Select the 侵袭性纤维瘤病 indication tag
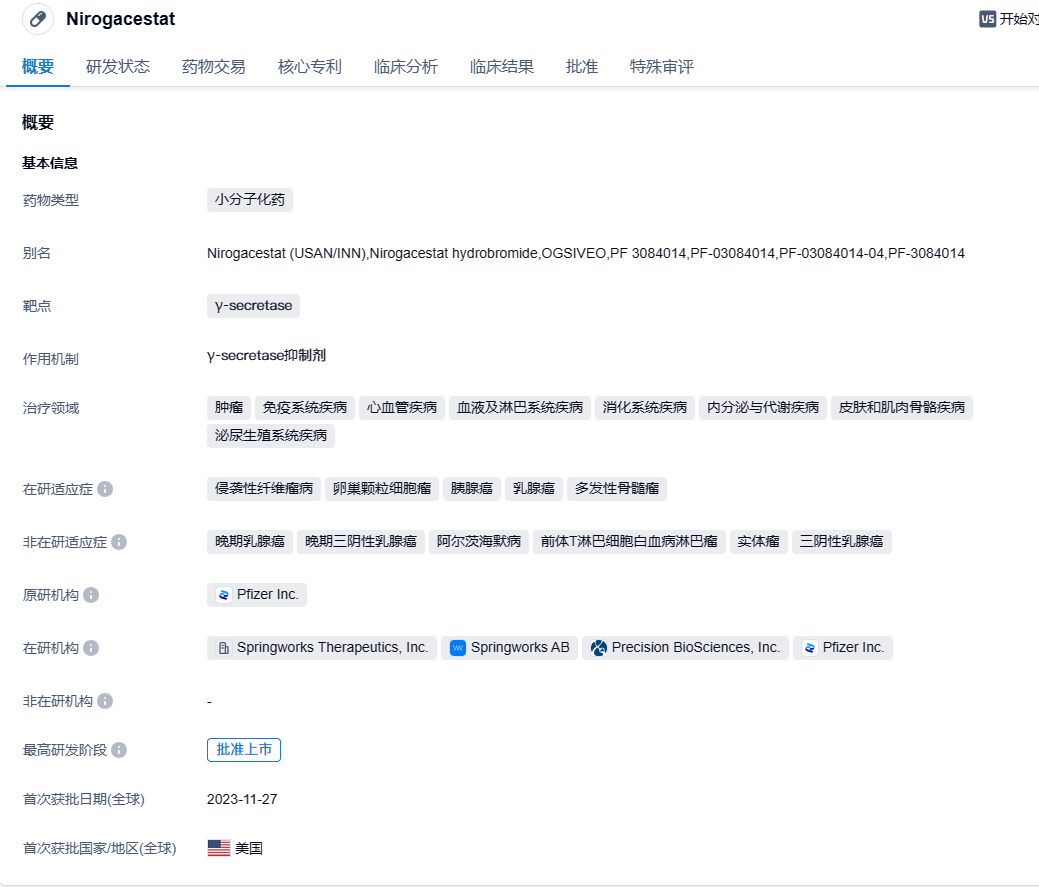 point(264,489)
